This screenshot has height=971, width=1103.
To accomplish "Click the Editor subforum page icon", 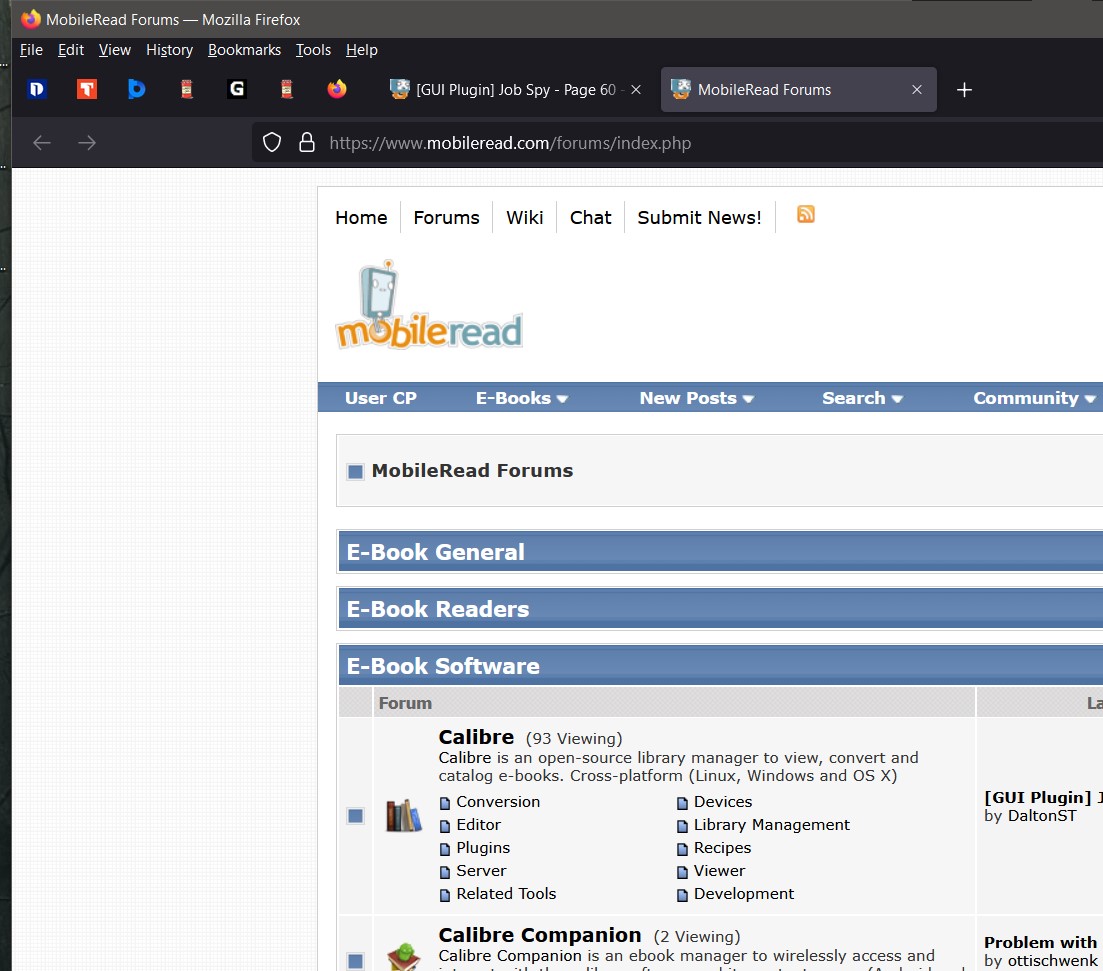I will [x=445, y=826].
